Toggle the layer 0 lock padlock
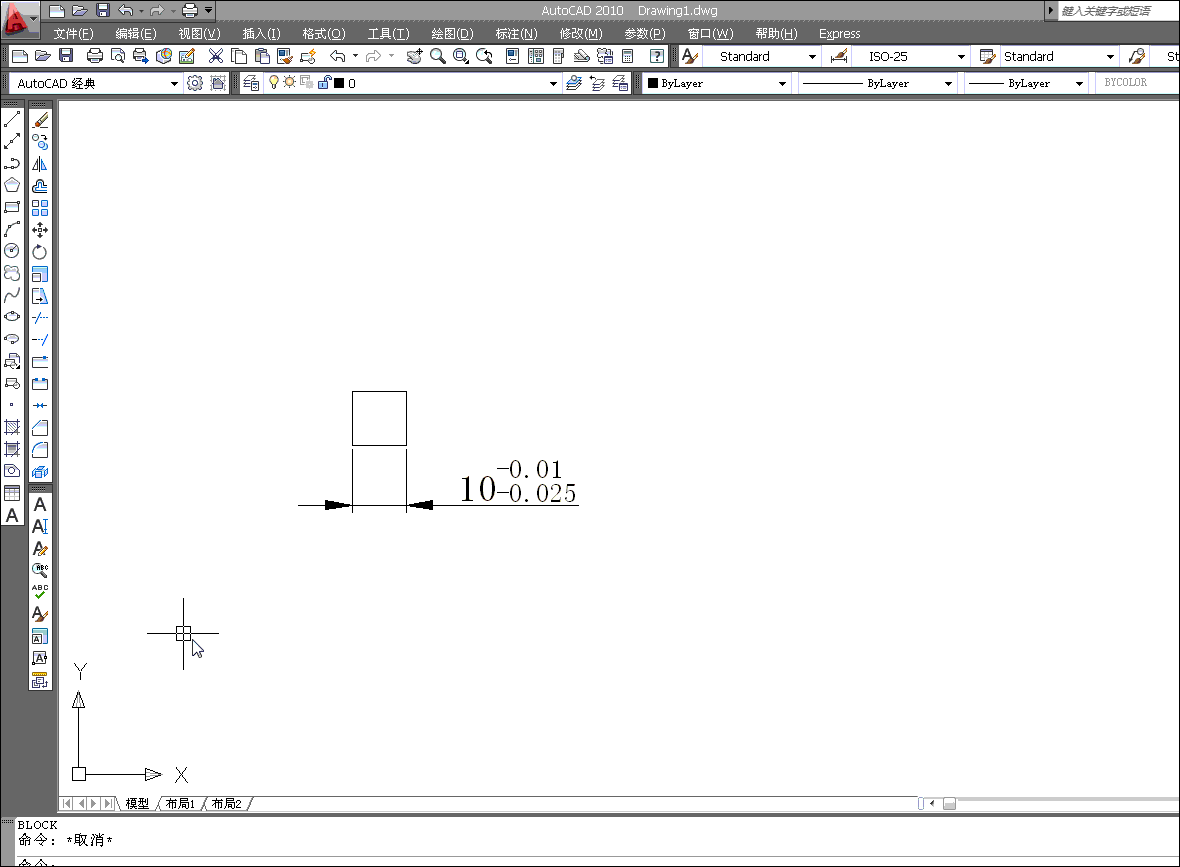Screen dimensions: 1180x867 coord(324,83)
